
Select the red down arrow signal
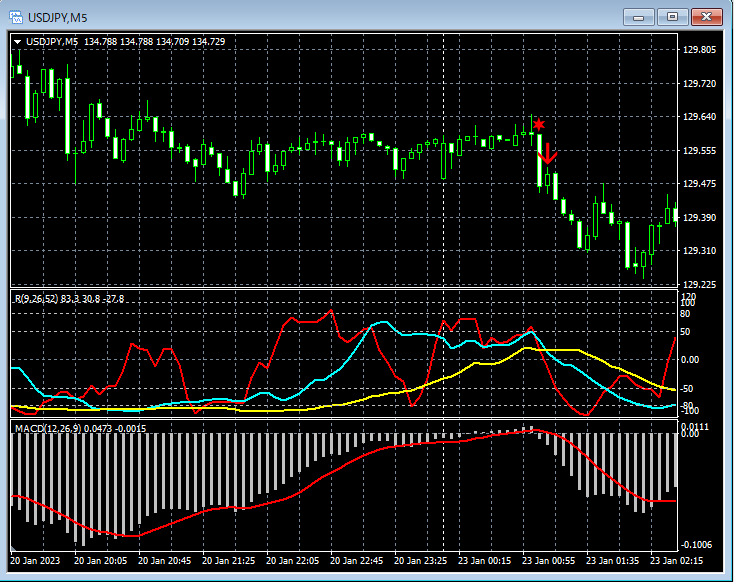click(547, 153)
